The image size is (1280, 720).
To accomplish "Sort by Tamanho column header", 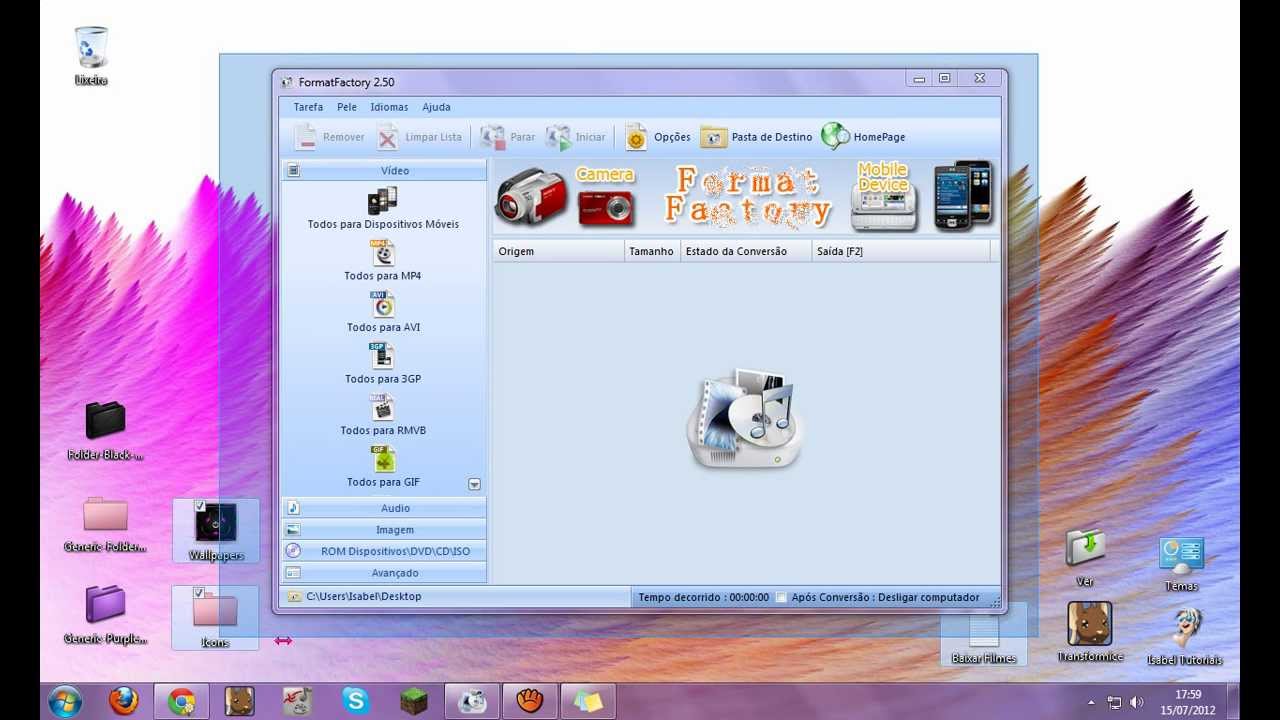I will (652, 251).
